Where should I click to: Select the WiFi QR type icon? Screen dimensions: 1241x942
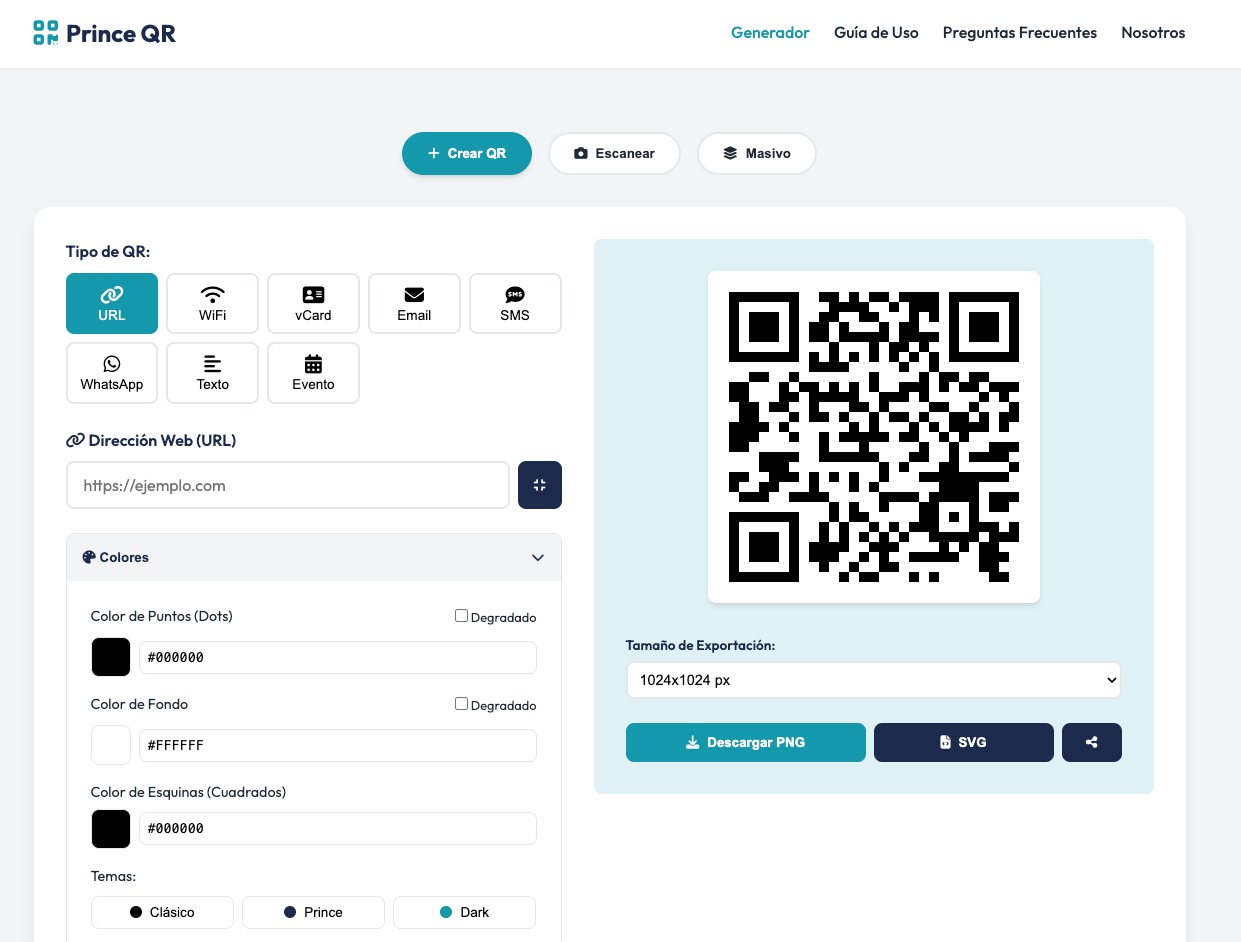pyautogui.click(x=212, y=303)
